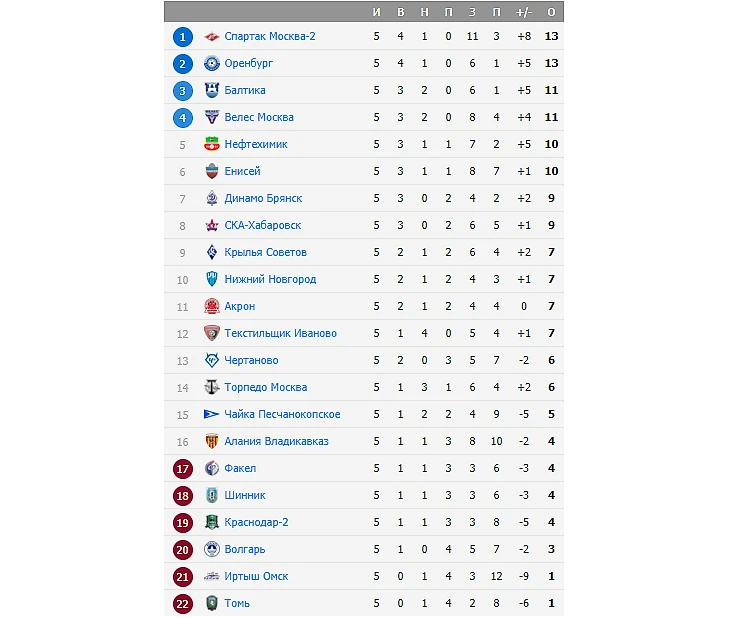Click the Краснодар-2 green crest icon

pos(212,523)
